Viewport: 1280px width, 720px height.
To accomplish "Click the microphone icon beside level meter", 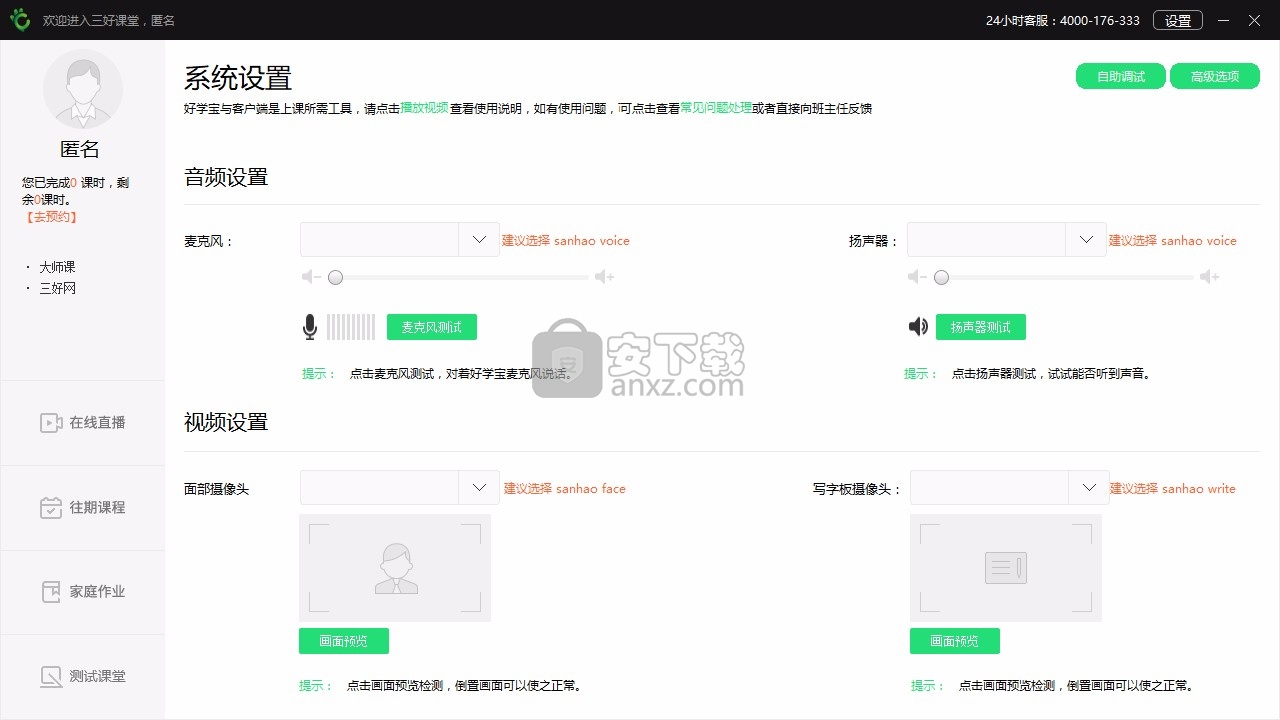I will click(x=310, y=326).
